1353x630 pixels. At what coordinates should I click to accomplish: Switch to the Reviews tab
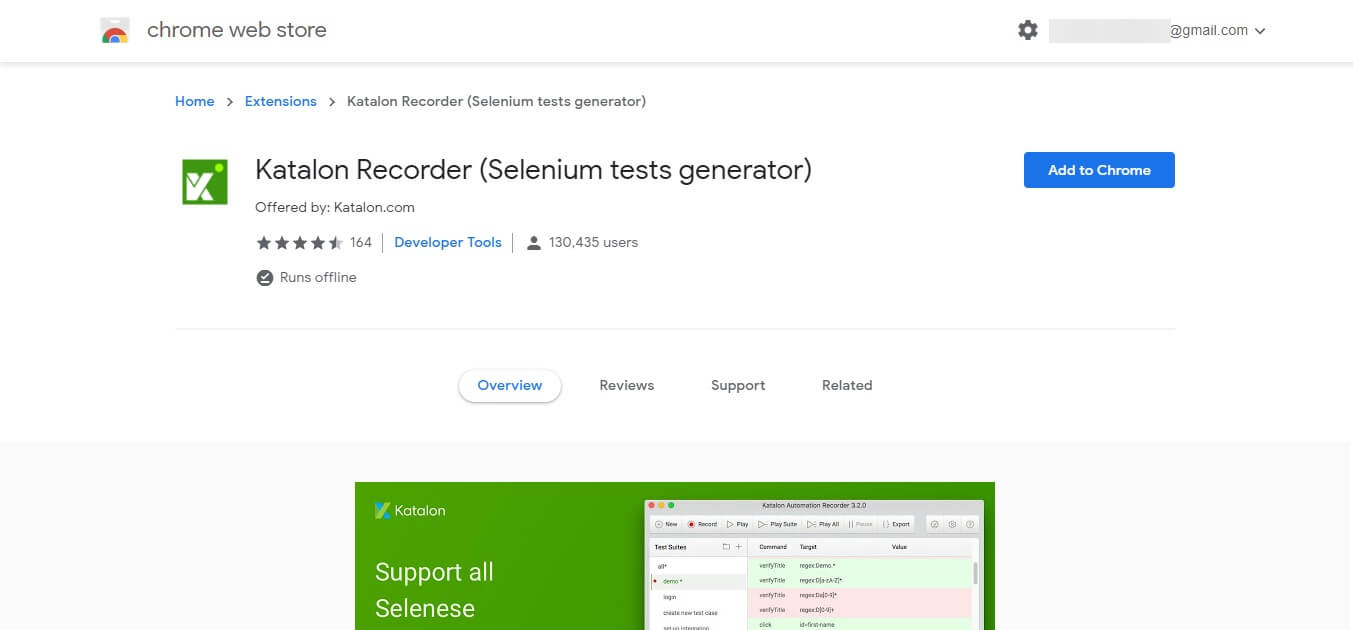point(627,385)
